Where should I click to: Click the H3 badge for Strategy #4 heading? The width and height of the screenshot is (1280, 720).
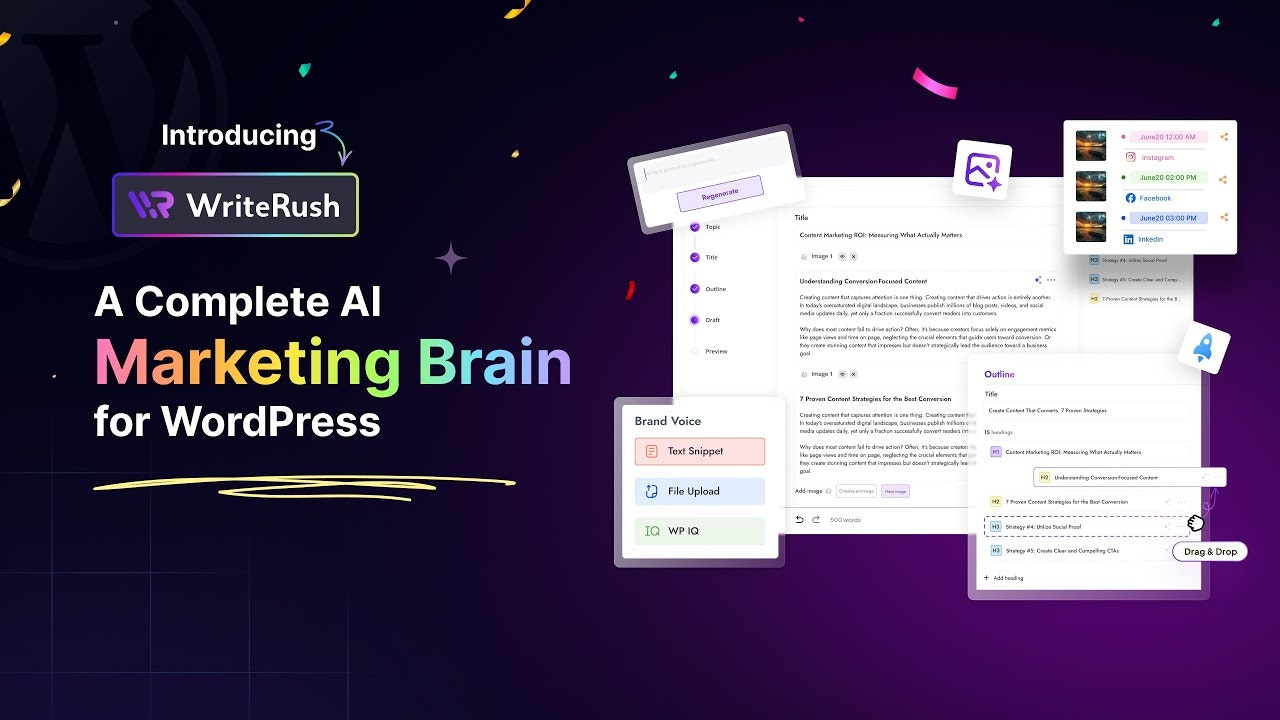[x=995, y=526]
